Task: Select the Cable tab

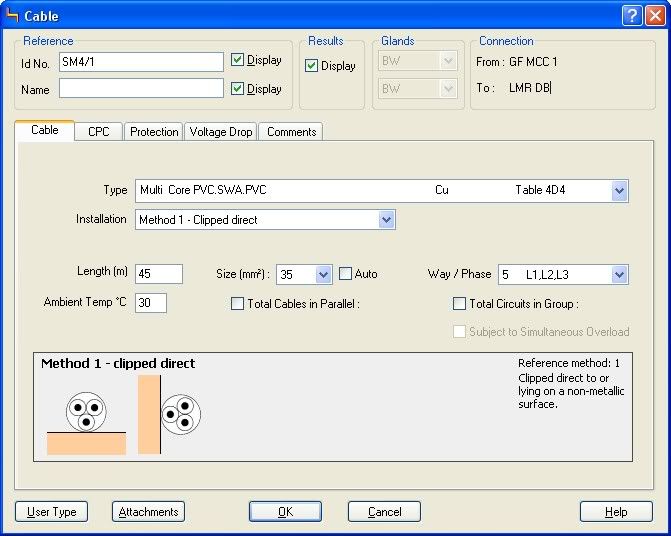Action: 45,130
